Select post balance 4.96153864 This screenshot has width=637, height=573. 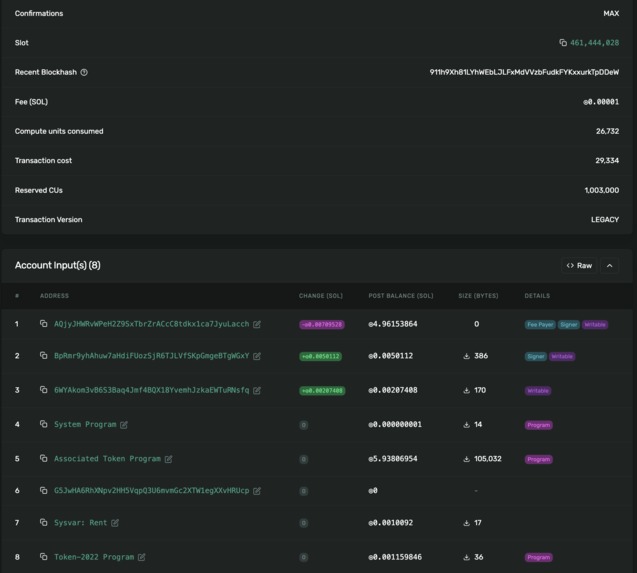tap(392, 324)
